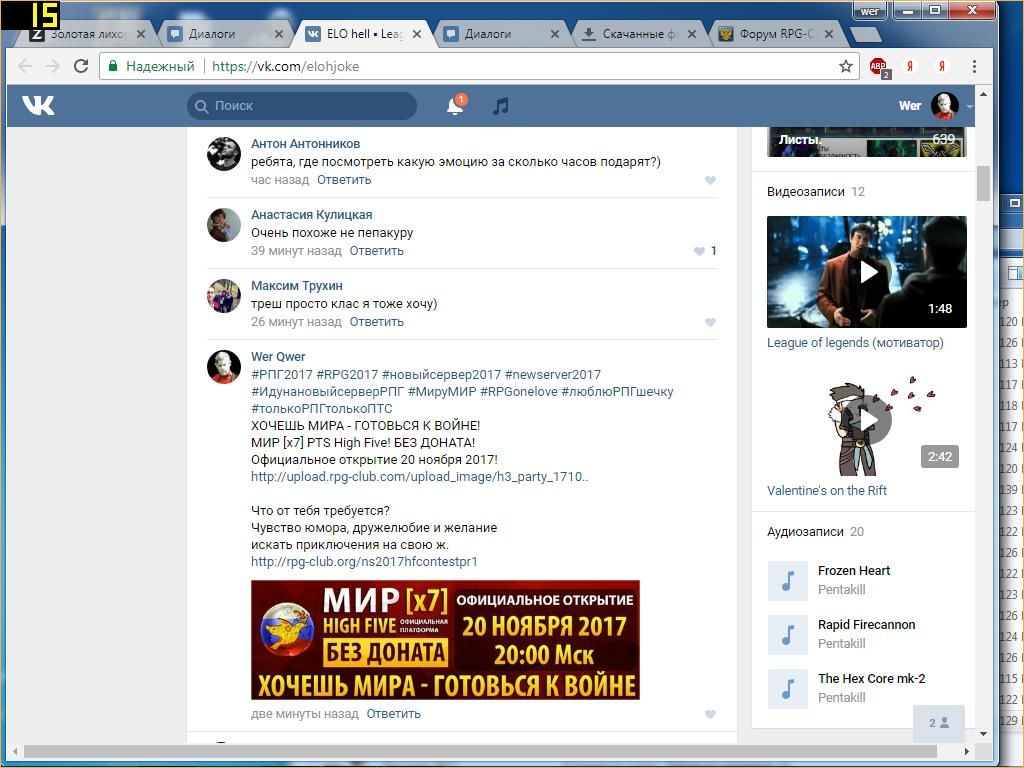1024x768 pixels.
Task: Play the Frozen Heart audio track
Action: click(787, 580)
